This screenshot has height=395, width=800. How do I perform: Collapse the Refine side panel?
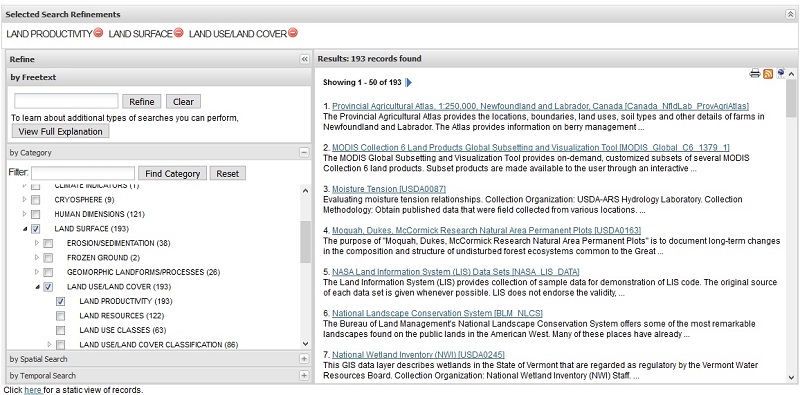305,59
